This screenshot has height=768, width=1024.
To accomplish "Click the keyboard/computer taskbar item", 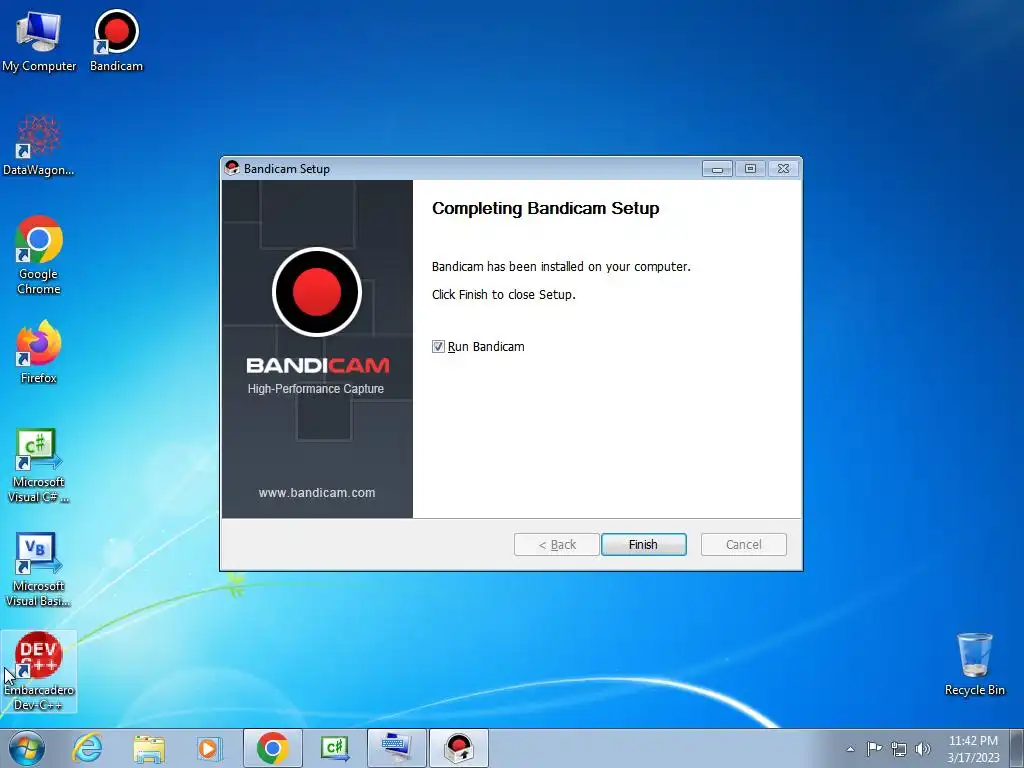I will coord(396,748).
